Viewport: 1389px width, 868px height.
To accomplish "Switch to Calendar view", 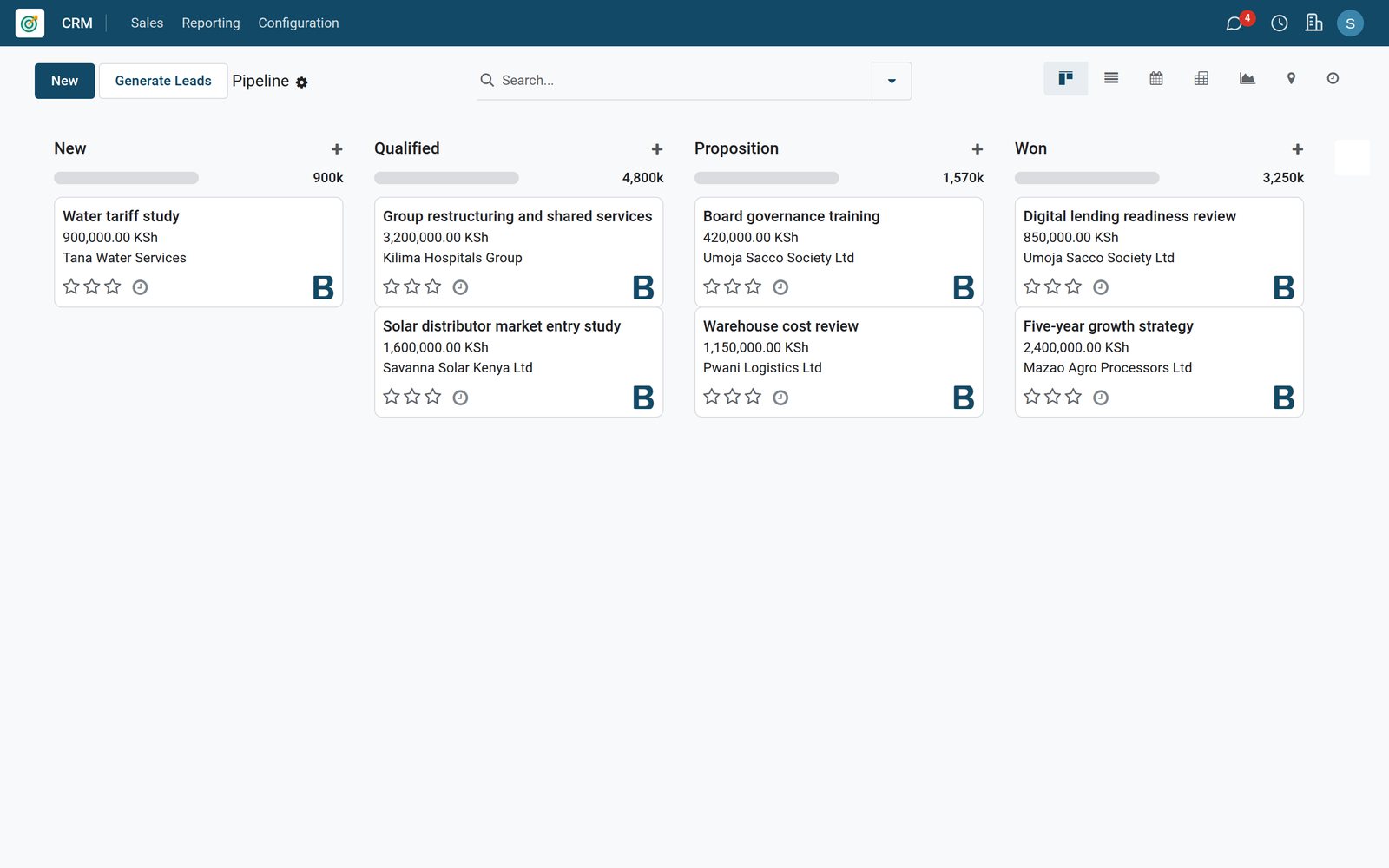I will click(1156, 79).
